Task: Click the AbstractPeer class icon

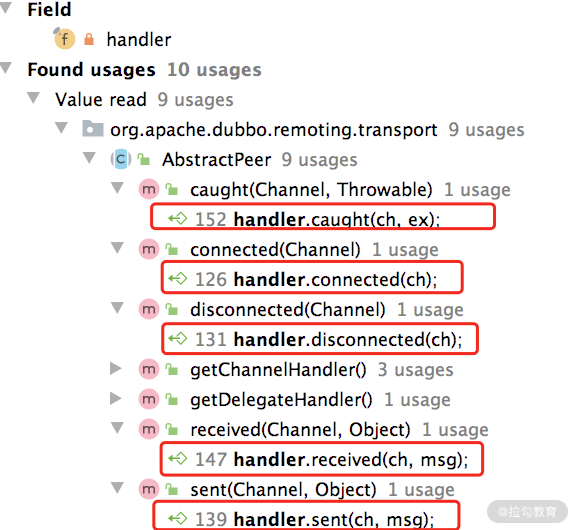Action: pos(121,159)
